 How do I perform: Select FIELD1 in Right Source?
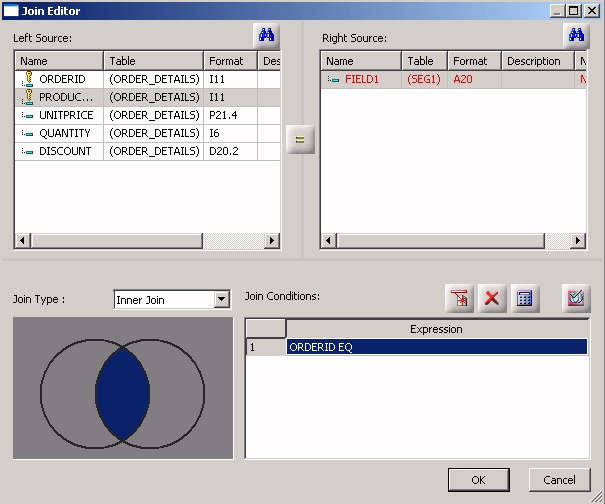pos(361,79)
